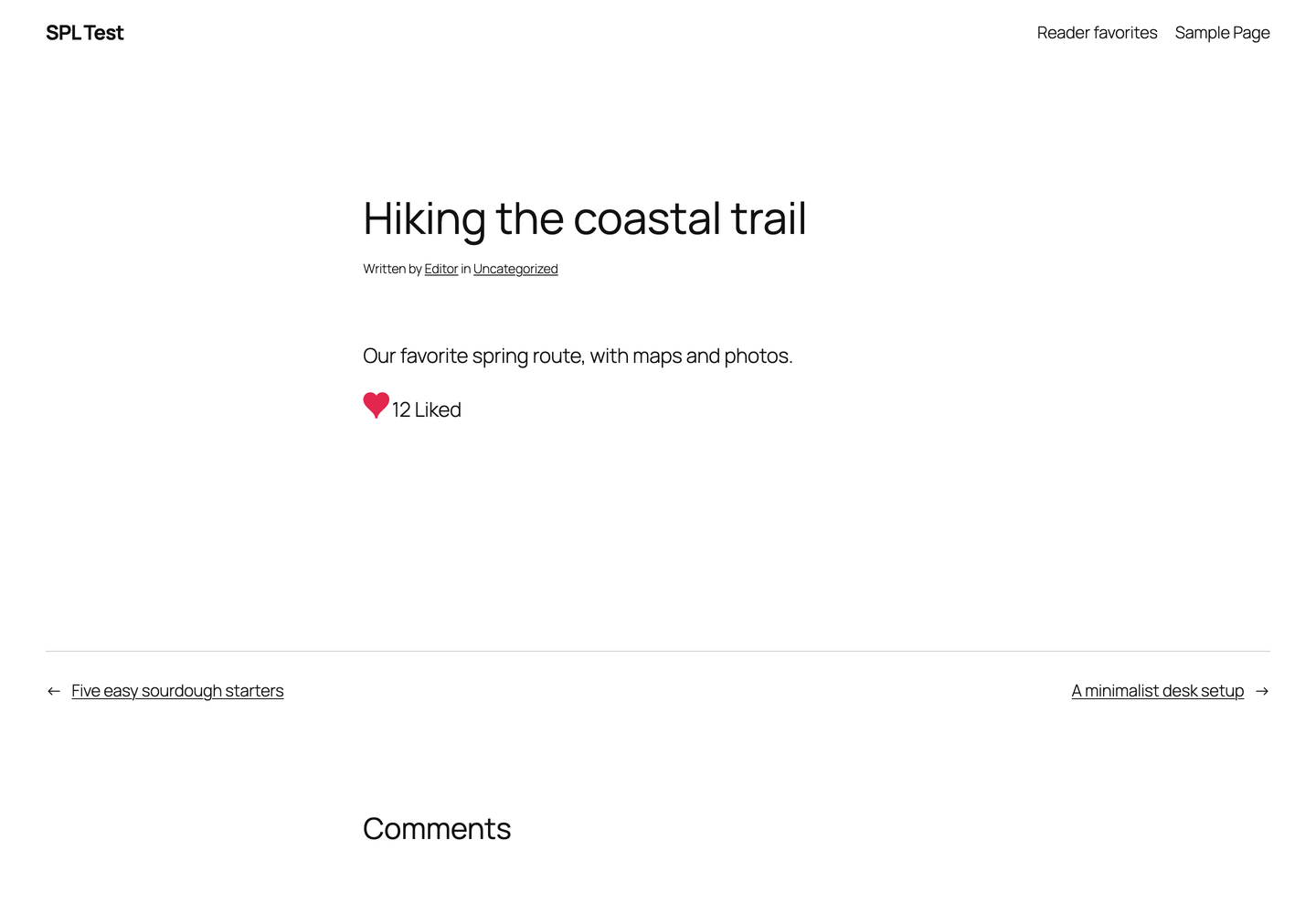Click the horizontal separator above post navigation
The image size is (1316, 914).
click(658, 651)
